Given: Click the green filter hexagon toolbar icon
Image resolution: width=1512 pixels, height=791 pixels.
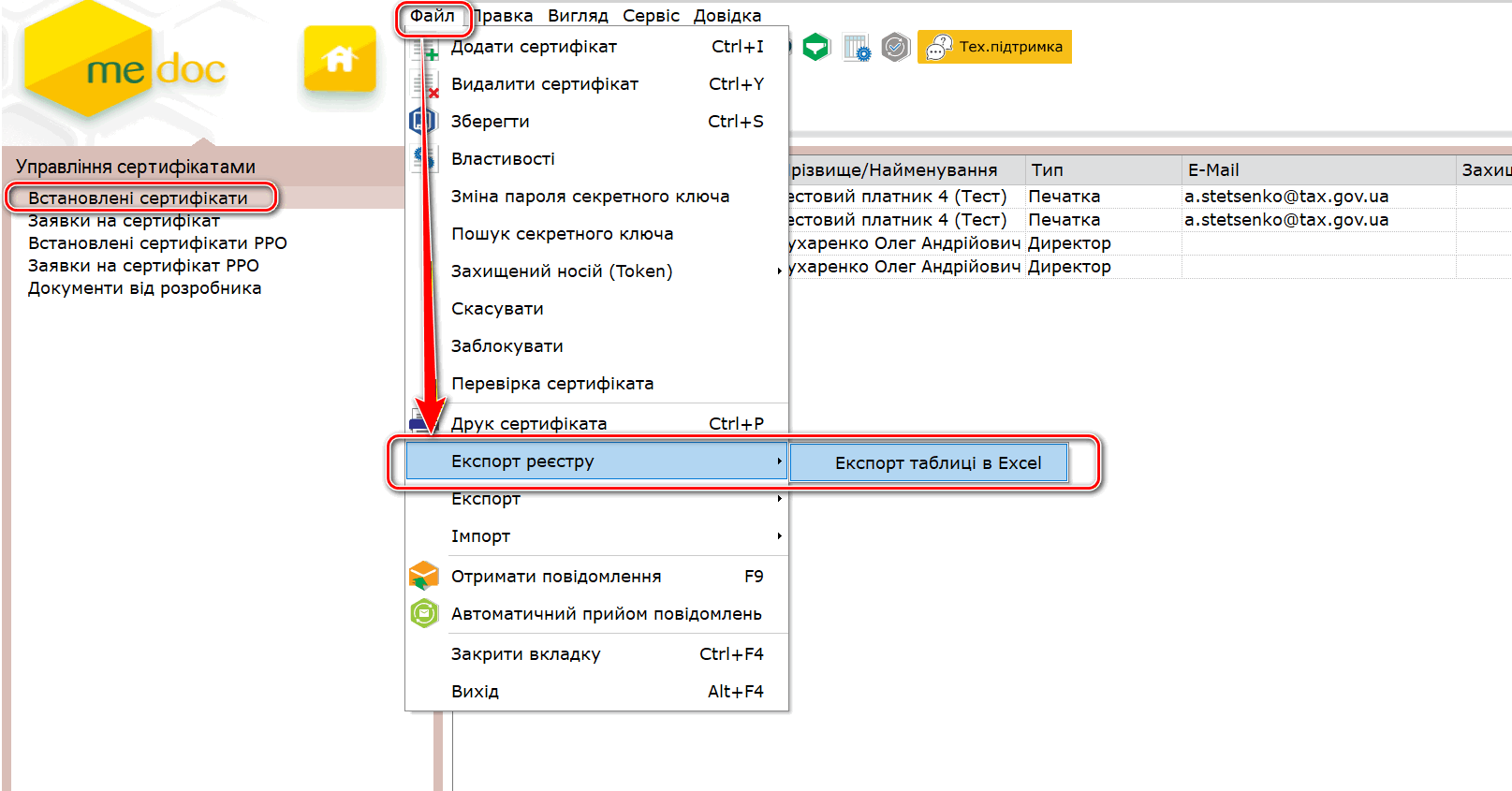Looking at the screenshot, I should [816, 47].
